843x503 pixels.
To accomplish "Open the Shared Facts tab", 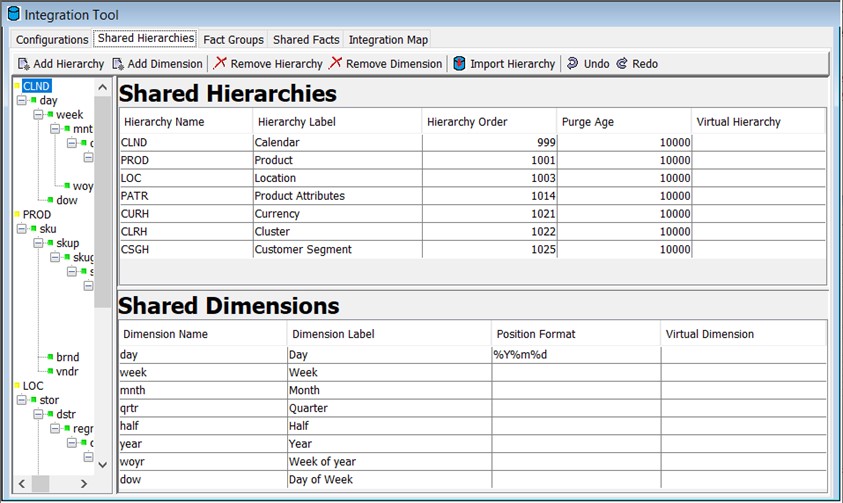I will [306, 40].
